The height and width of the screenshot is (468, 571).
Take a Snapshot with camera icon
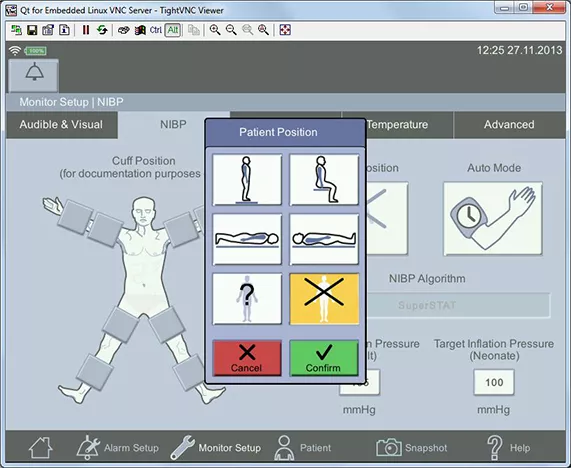click(x=411, y=447)
